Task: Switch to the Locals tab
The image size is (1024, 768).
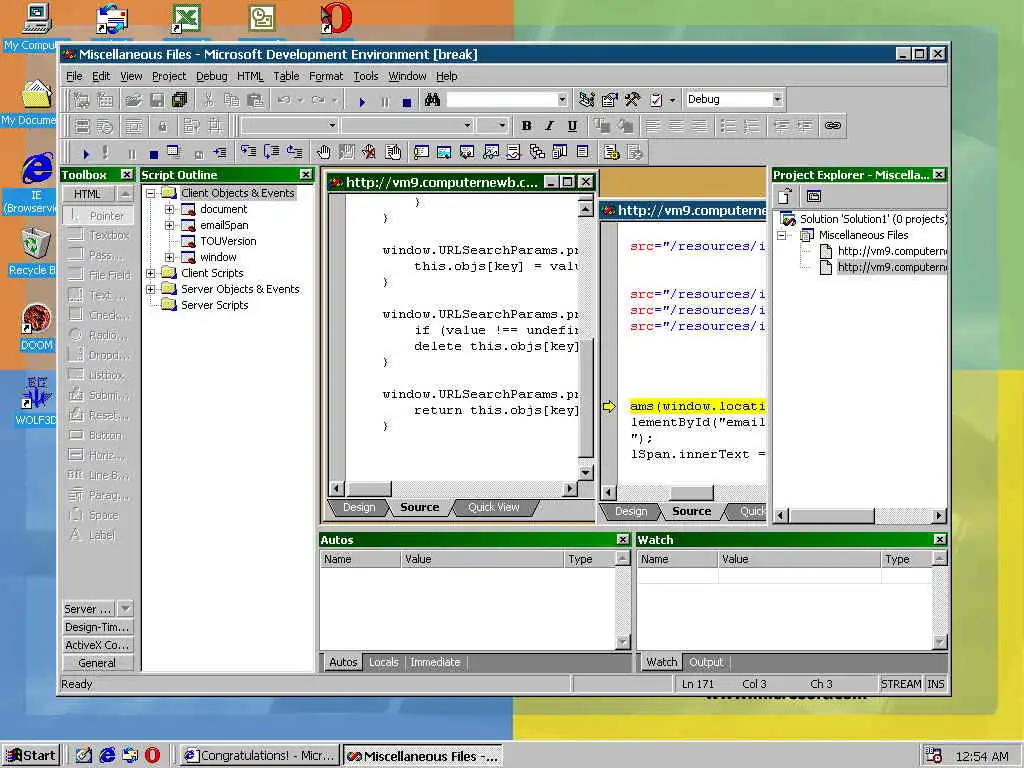Action: click(x=383, y=662)
